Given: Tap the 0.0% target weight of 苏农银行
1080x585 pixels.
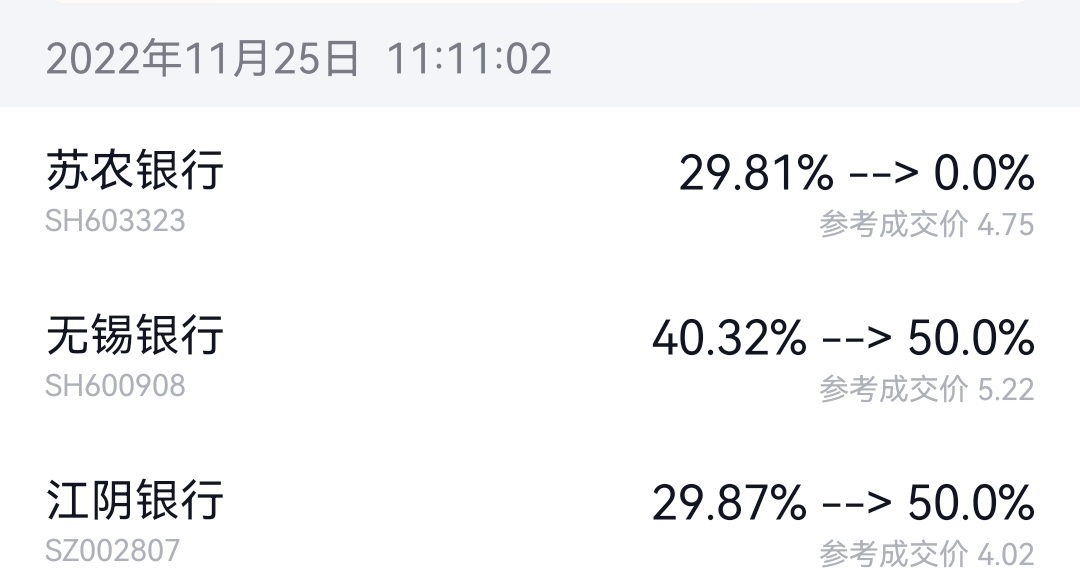Looking at the screenshot, I should point(984,174).
